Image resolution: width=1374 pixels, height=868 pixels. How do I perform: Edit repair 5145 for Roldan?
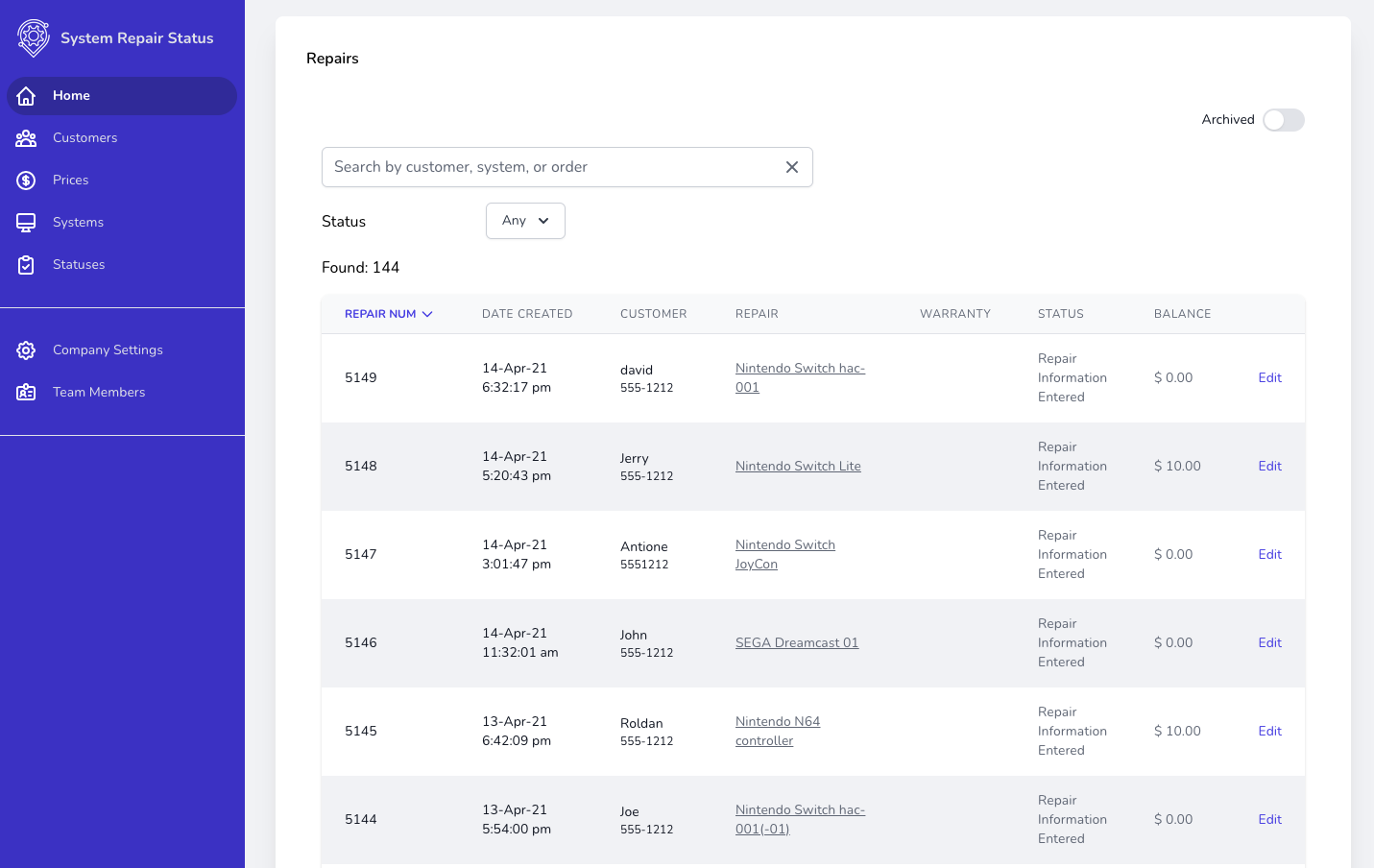(x=1269, y=732)
